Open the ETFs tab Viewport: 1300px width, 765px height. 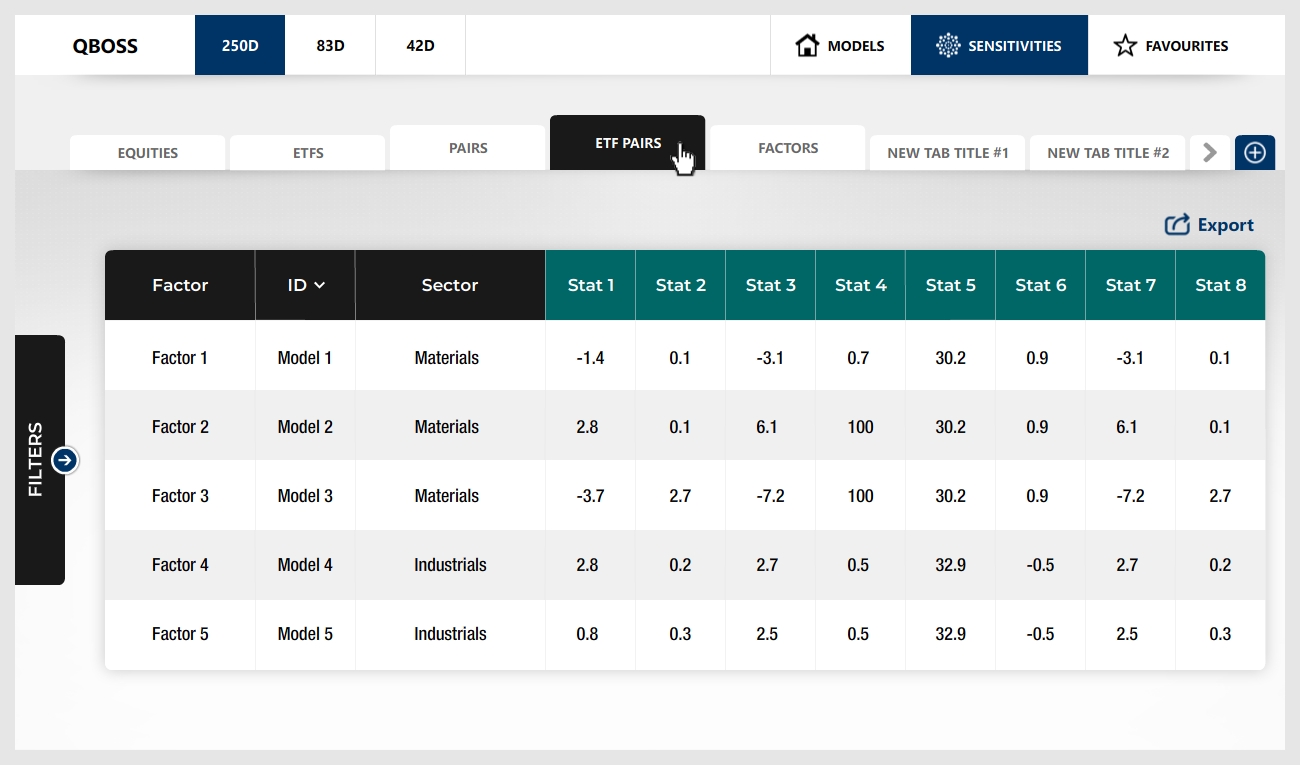coord(308,153)
